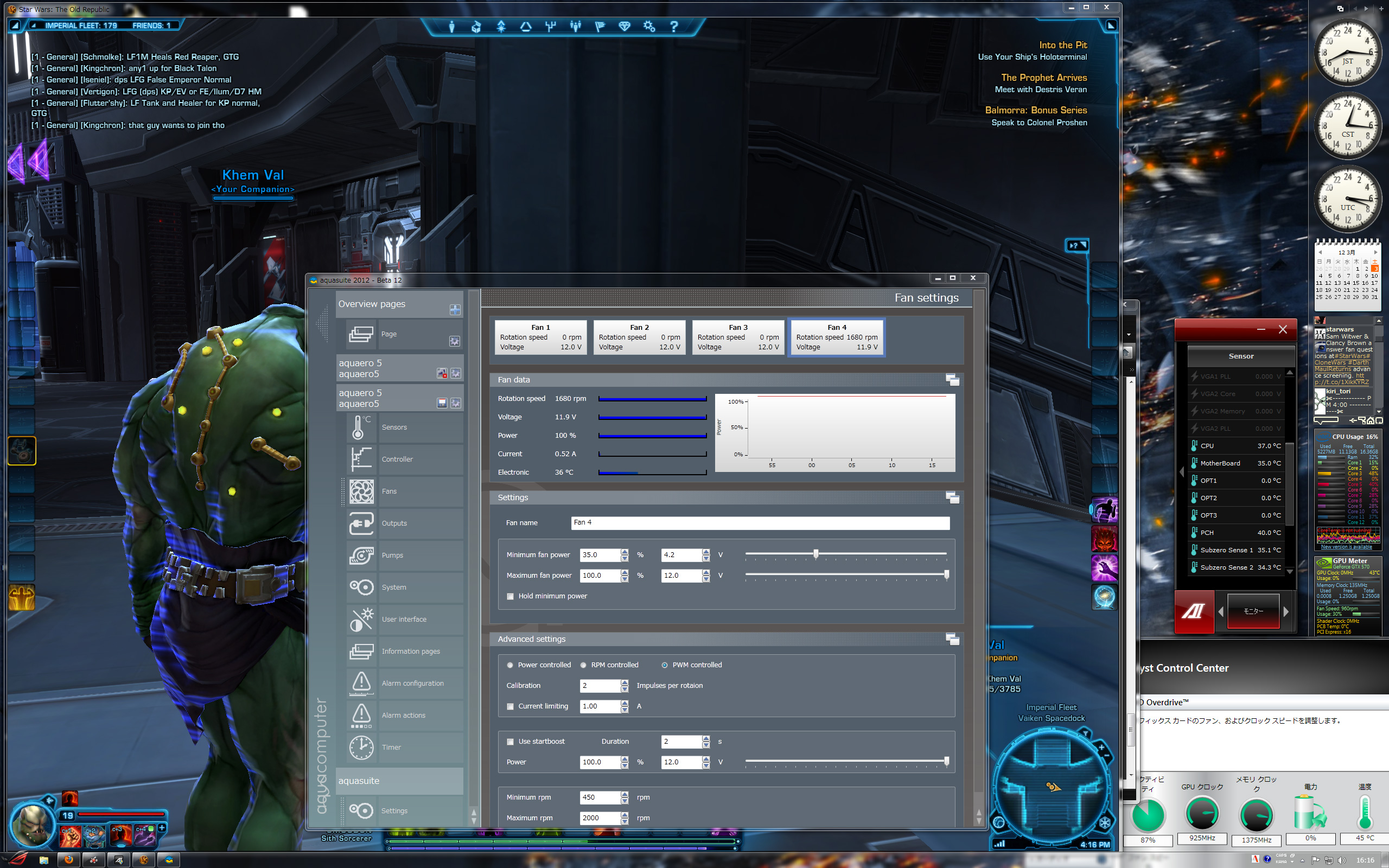
Task: Select the Fan 3 tab
Action: 738,337
